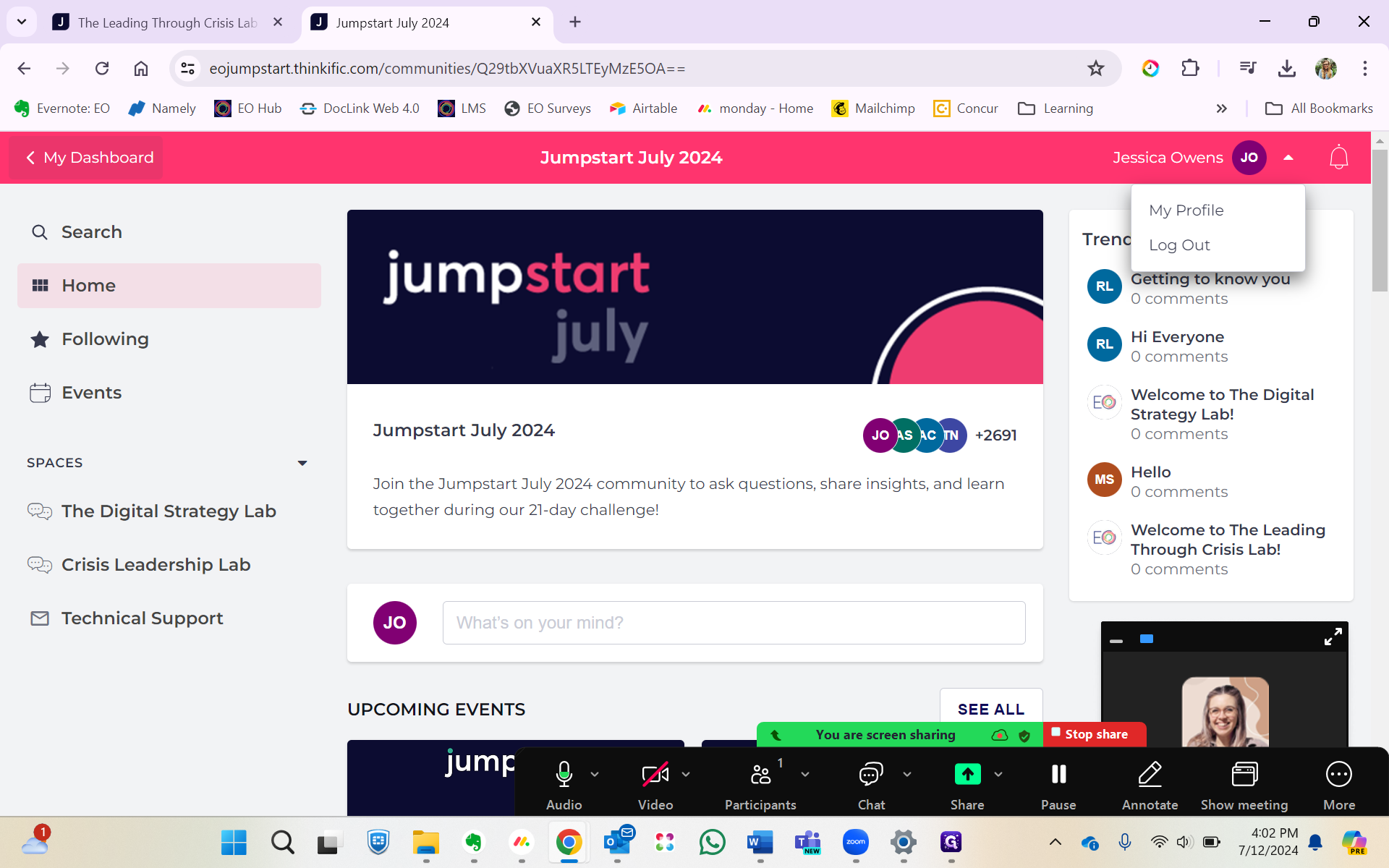Choose Log Out from user menu

click(x=1179, y=245)
